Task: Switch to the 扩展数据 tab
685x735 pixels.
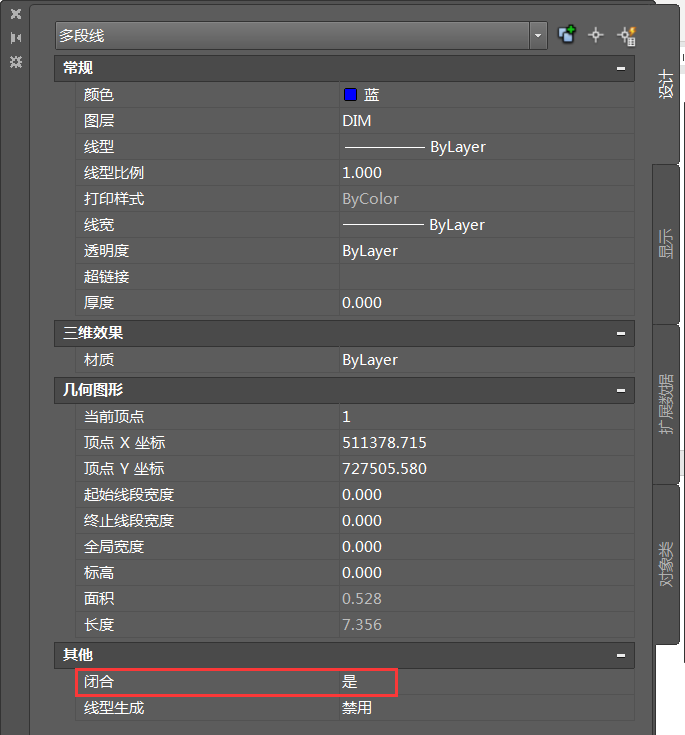Action: [666, 404]
